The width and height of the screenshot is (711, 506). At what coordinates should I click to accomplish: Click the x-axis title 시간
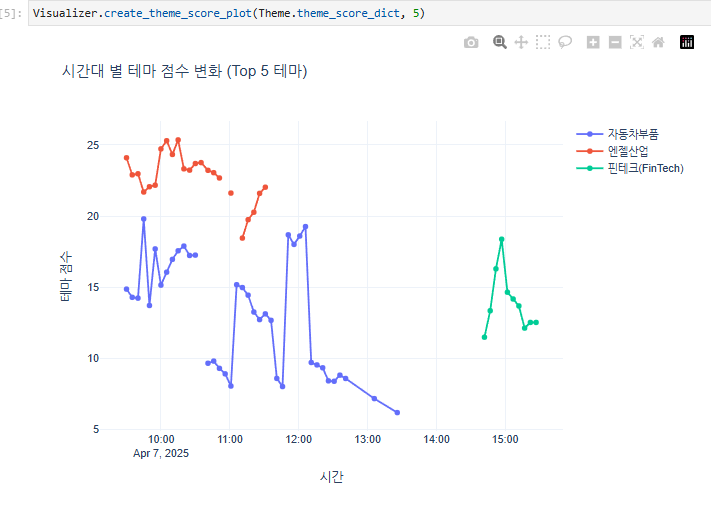(x=331, y=477)
